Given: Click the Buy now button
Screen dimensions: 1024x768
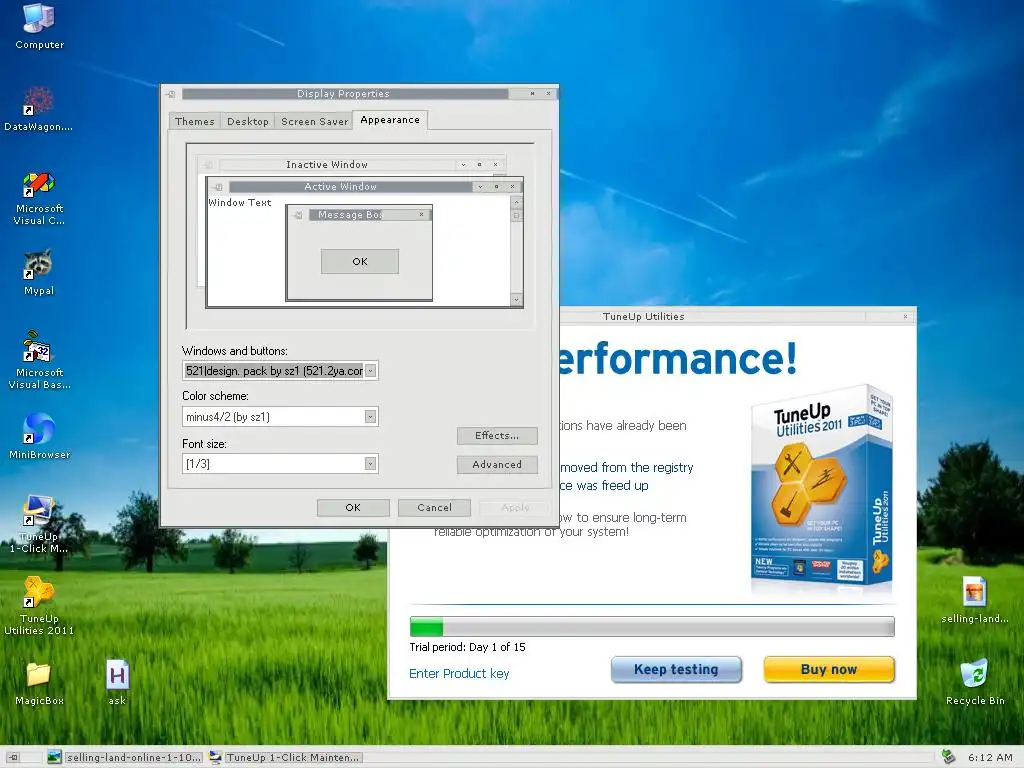Looking at the screenshot, I should pos(829,669).
